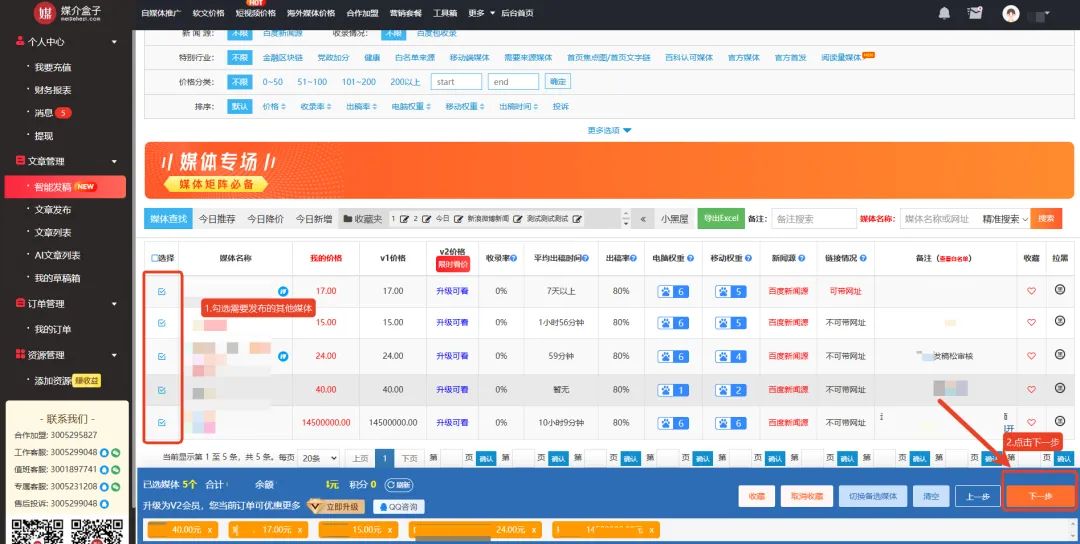Click the price range start input field
This screenshot has width=1080, height=544.
456,82
